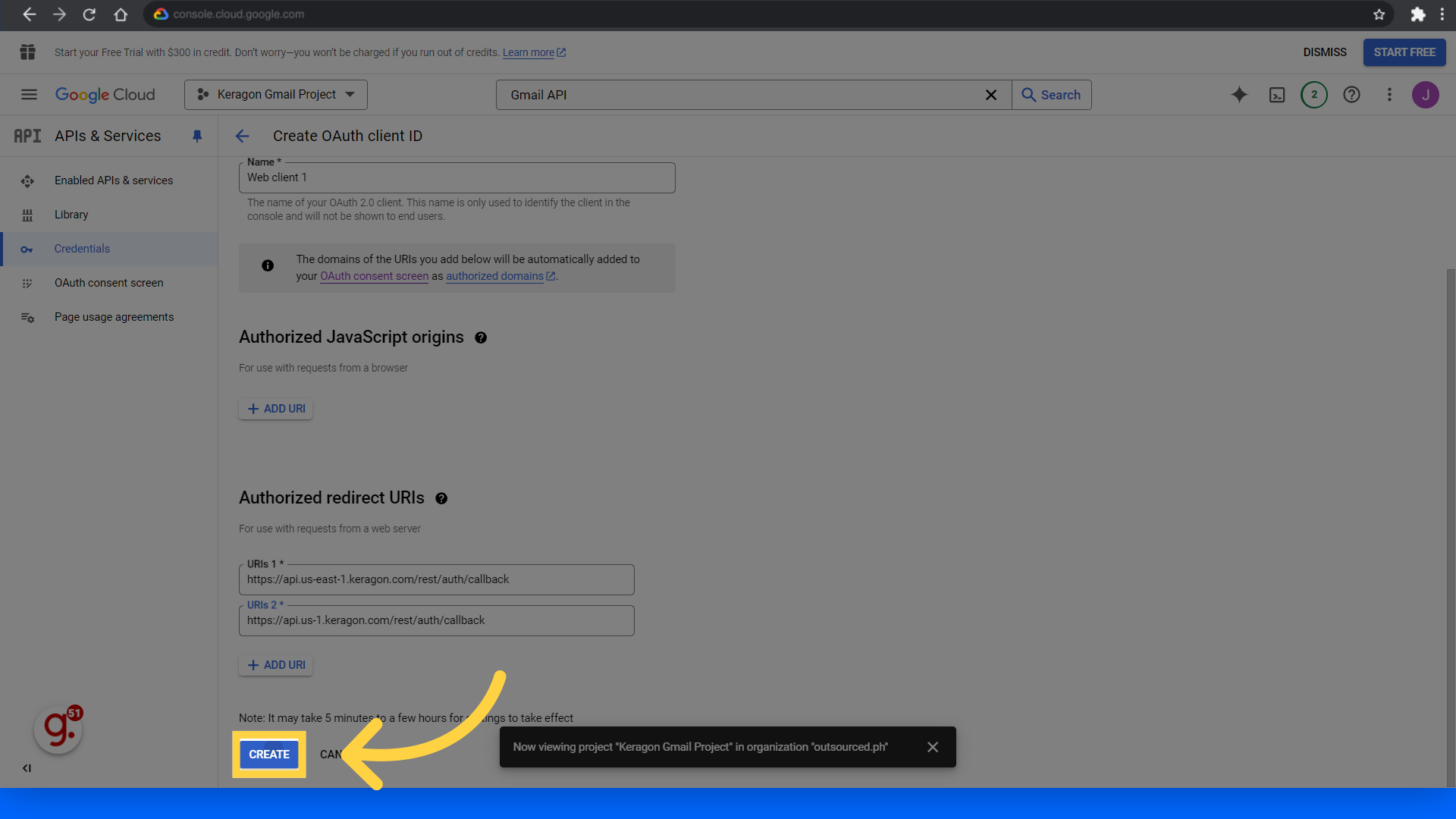Click the START FREE button
Screen dimensions: 1456x819
[1404, 52]
